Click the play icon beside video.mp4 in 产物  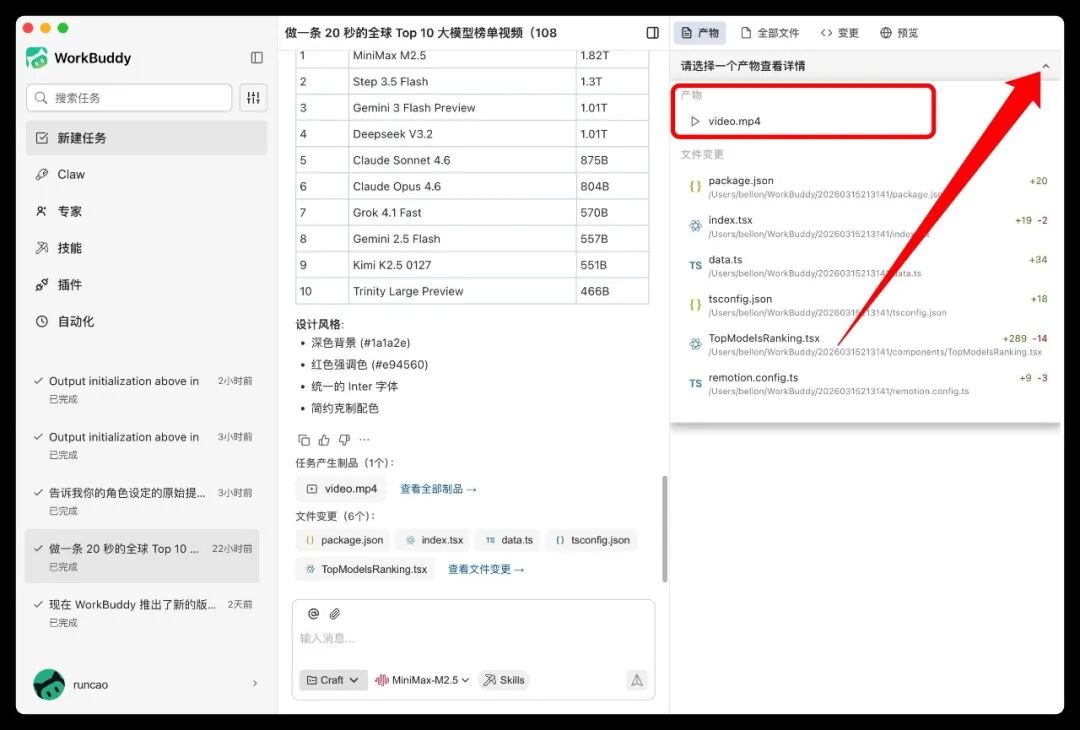tap(695, 121)
